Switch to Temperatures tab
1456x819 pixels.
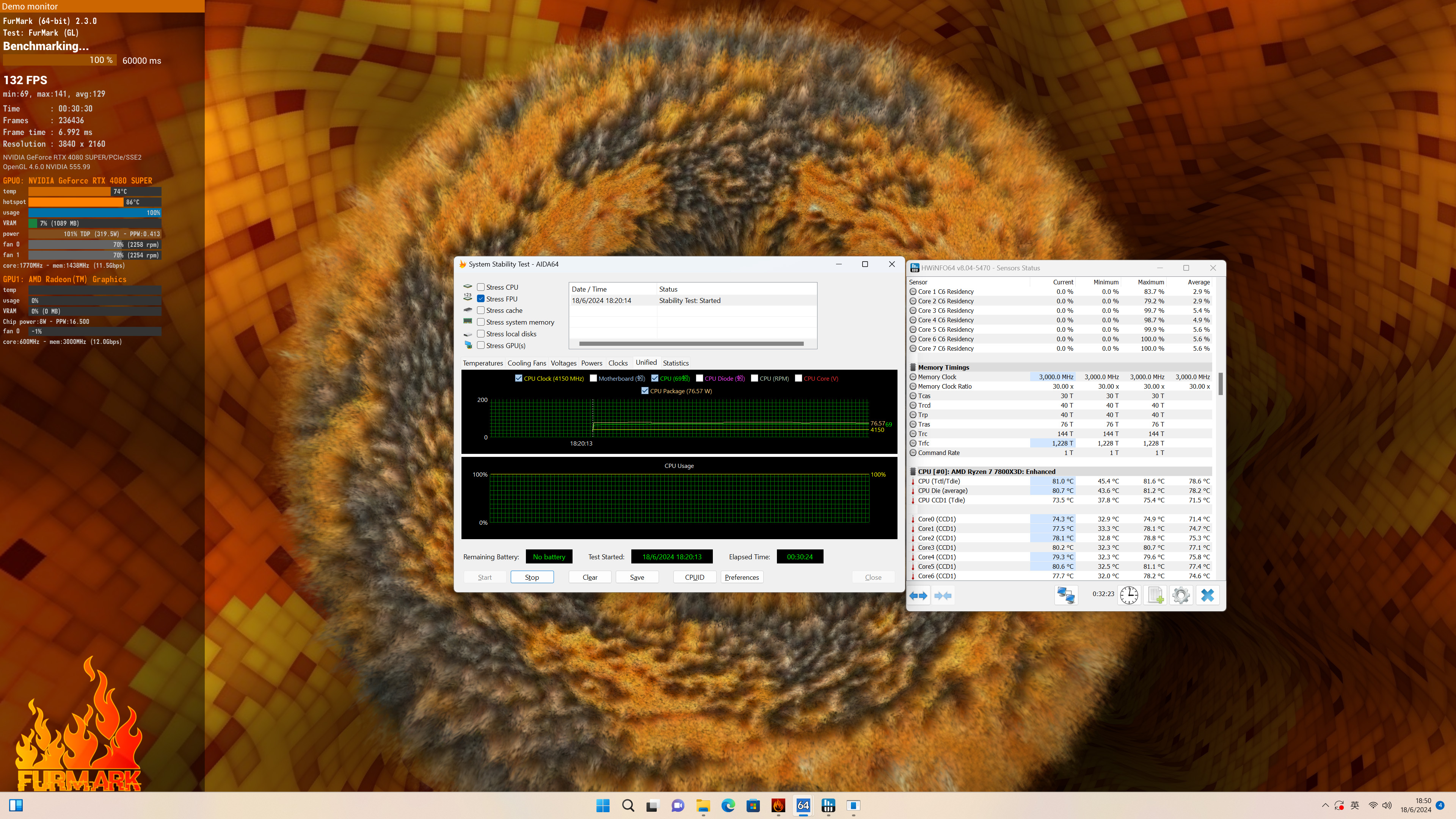click(x=483, y=363)
